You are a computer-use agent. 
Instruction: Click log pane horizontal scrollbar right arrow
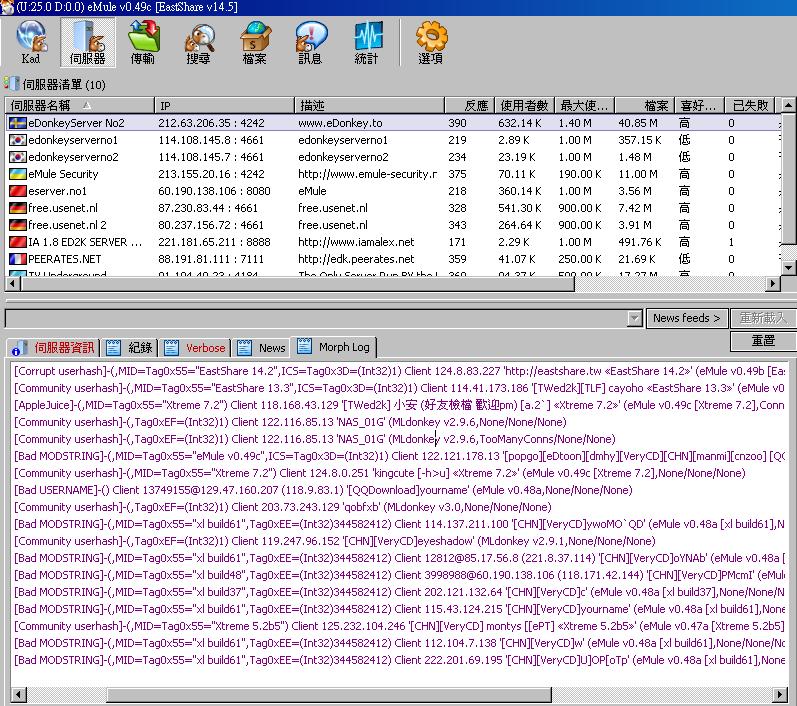(780, 694)
